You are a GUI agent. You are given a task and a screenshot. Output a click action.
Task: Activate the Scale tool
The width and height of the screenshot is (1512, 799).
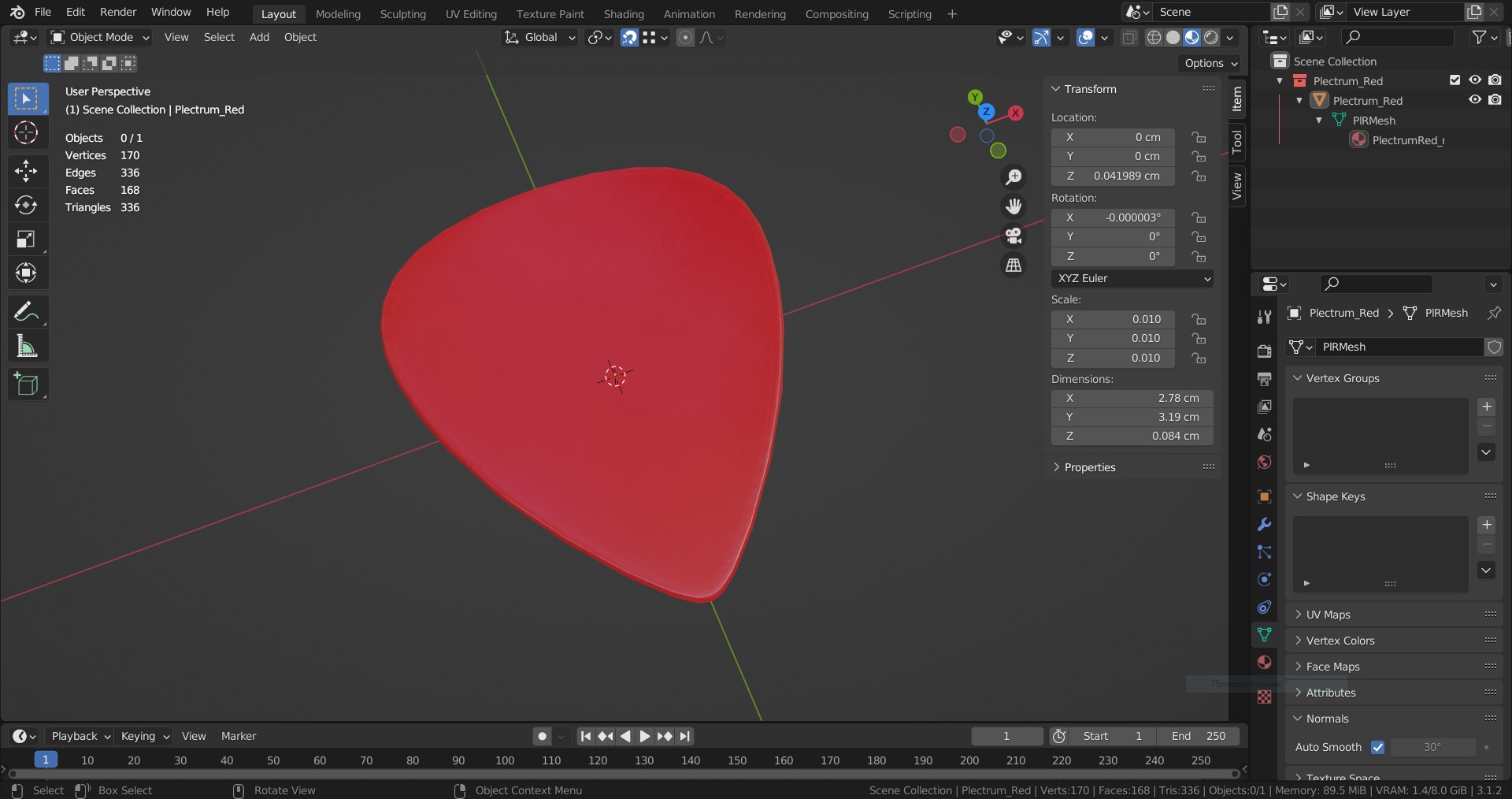(26, 240)
